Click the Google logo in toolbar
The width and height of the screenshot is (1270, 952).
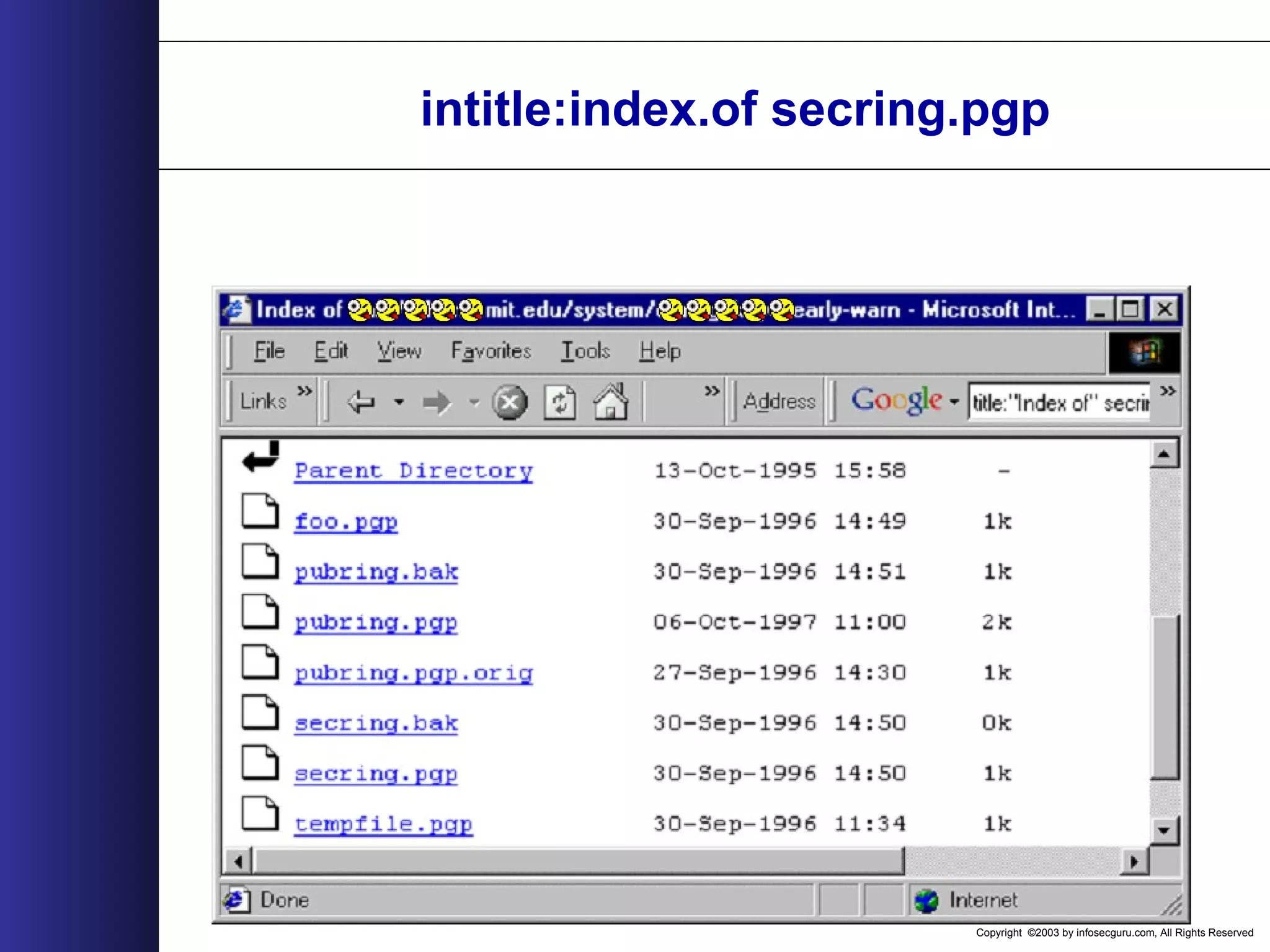(x=896, y=400)
